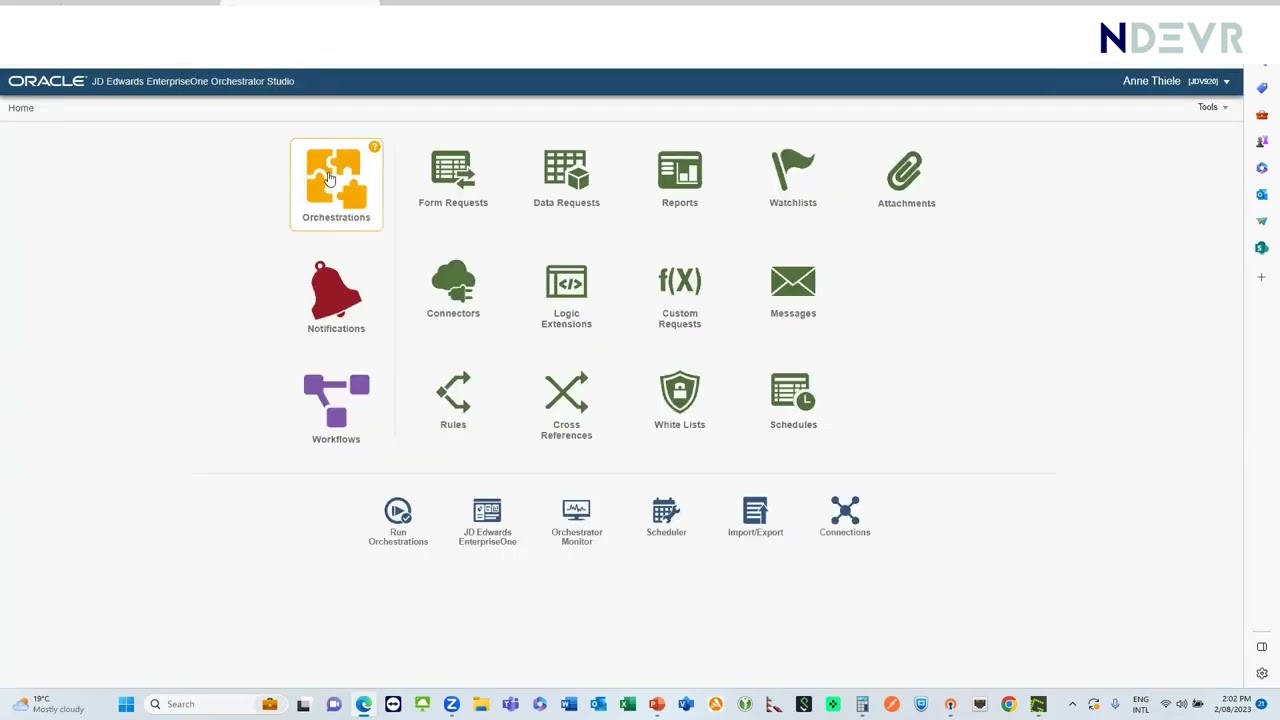Open Connectors cloud icon
This screenshot has width=1280, height=720.
(x=453, y=290)
